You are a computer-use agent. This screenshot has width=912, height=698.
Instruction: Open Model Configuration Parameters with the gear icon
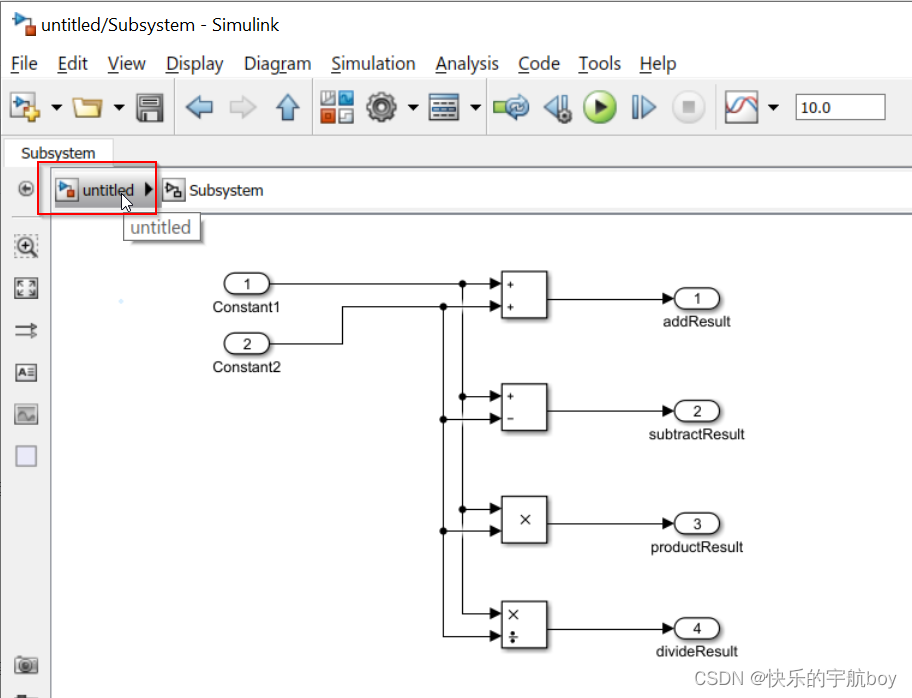point(383,108)
